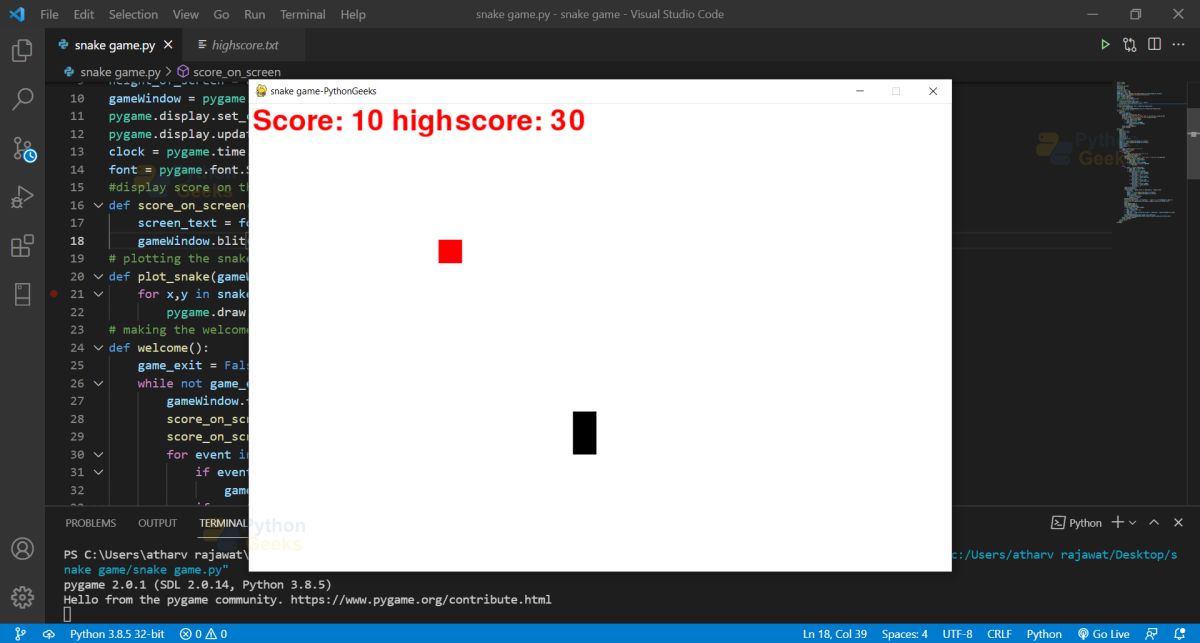The image size is (1200, 643).
Task: Open the Run and Debug view
Action: tap(22, 197)
